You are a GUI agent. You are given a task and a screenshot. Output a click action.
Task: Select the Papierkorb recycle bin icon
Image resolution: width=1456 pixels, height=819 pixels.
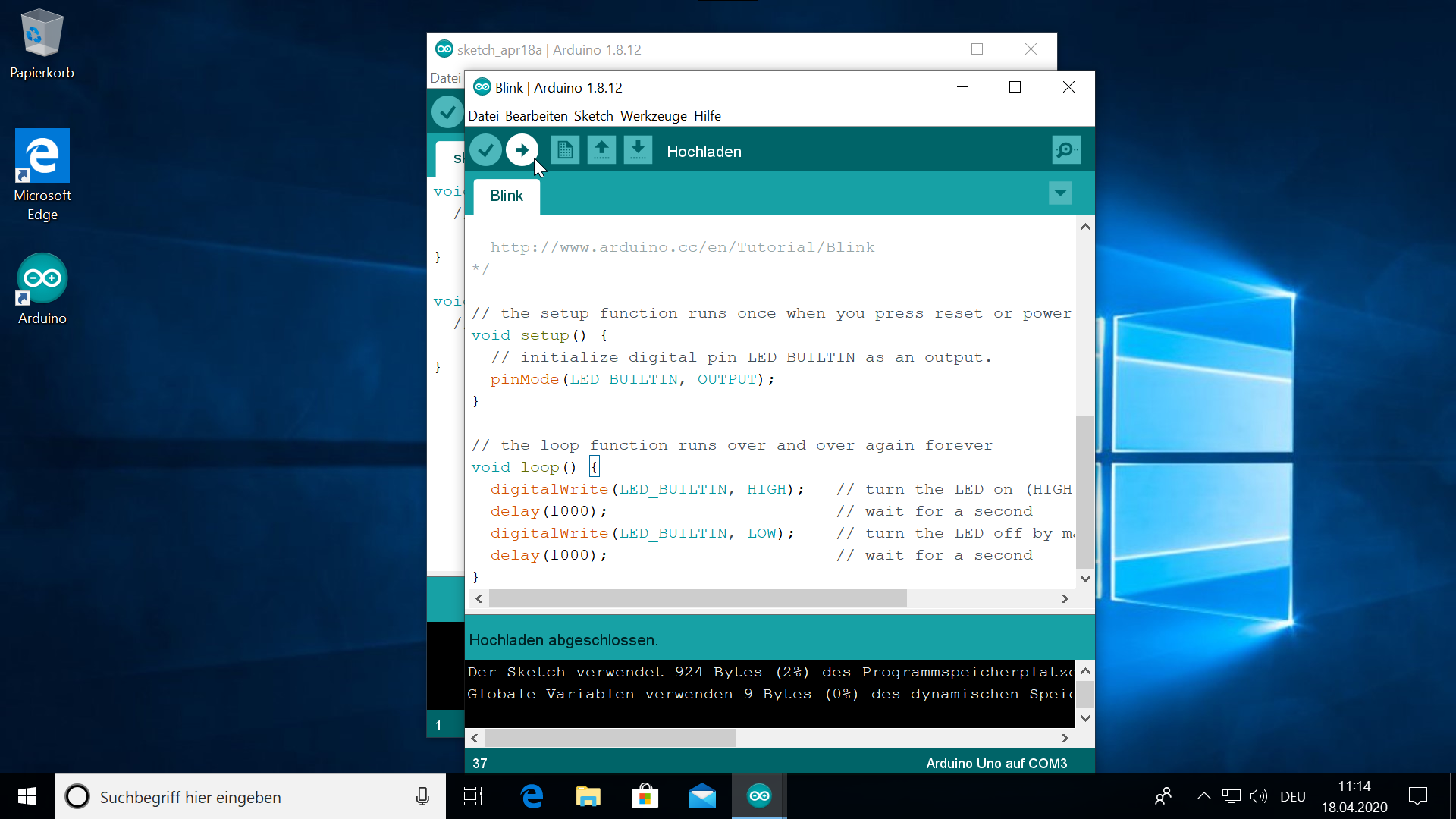pos(42,44)
